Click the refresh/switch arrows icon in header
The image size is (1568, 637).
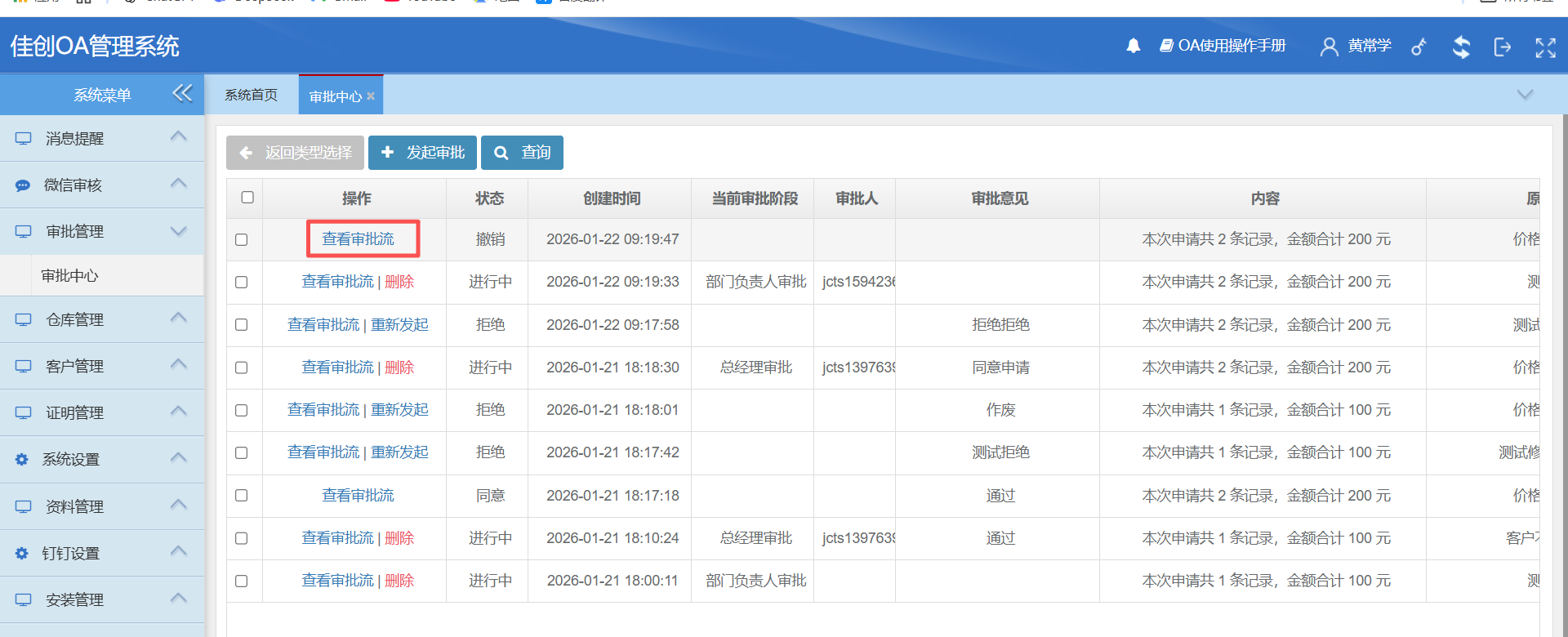(1461, 47)
